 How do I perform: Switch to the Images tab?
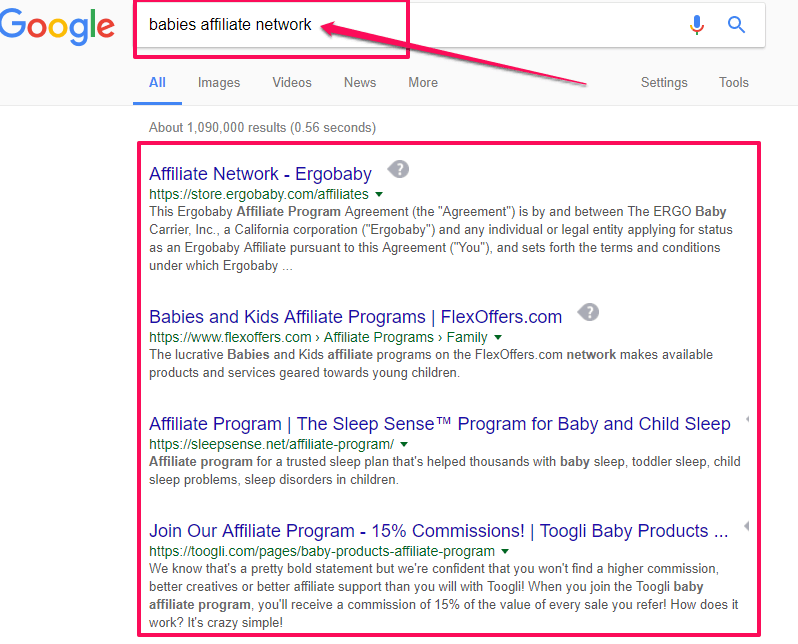219,82
